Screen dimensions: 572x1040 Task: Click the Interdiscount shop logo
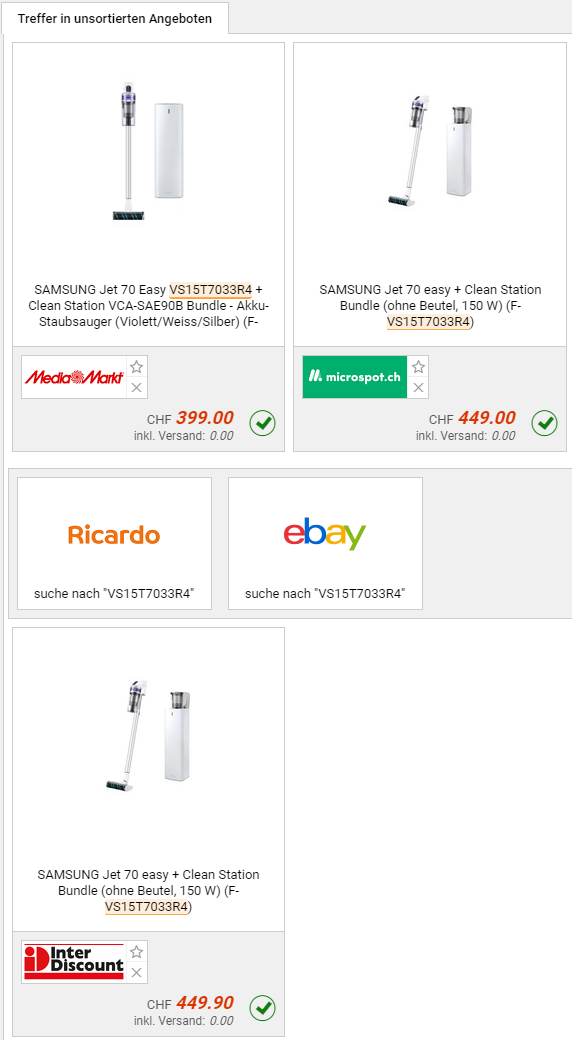74,962
